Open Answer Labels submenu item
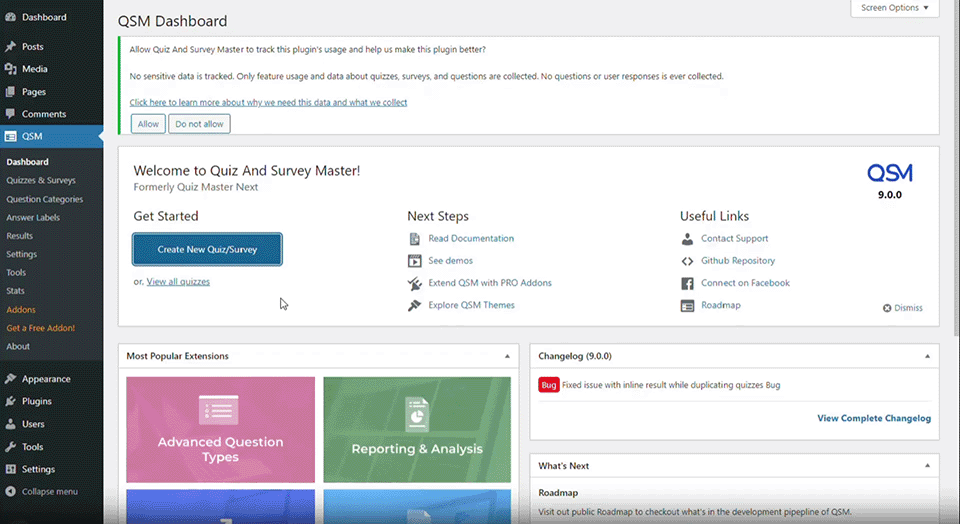The width and height of the screenshot is (960, 524). (33, 217)
